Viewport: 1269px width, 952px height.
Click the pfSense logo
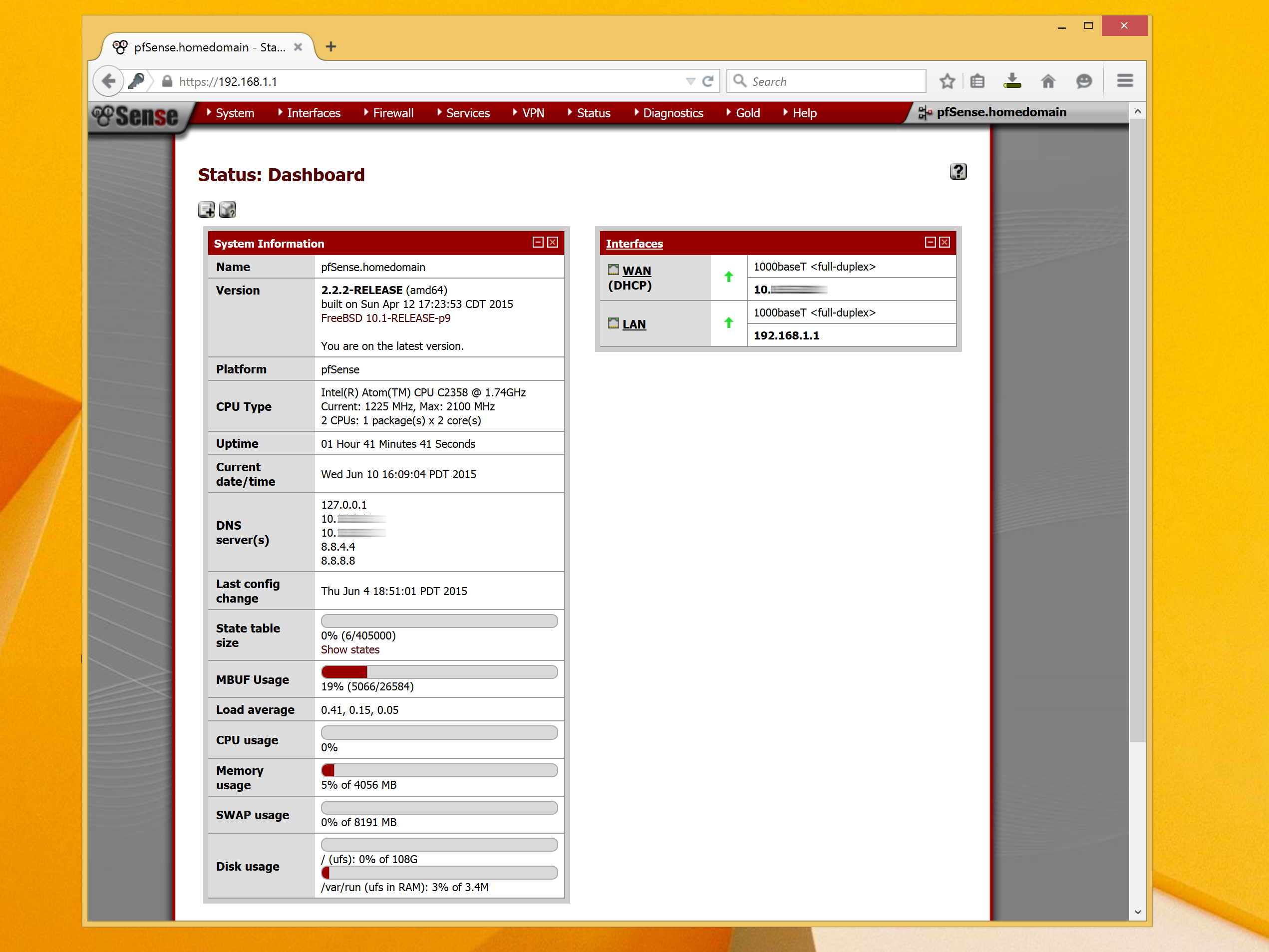click(x=136, y=115)
